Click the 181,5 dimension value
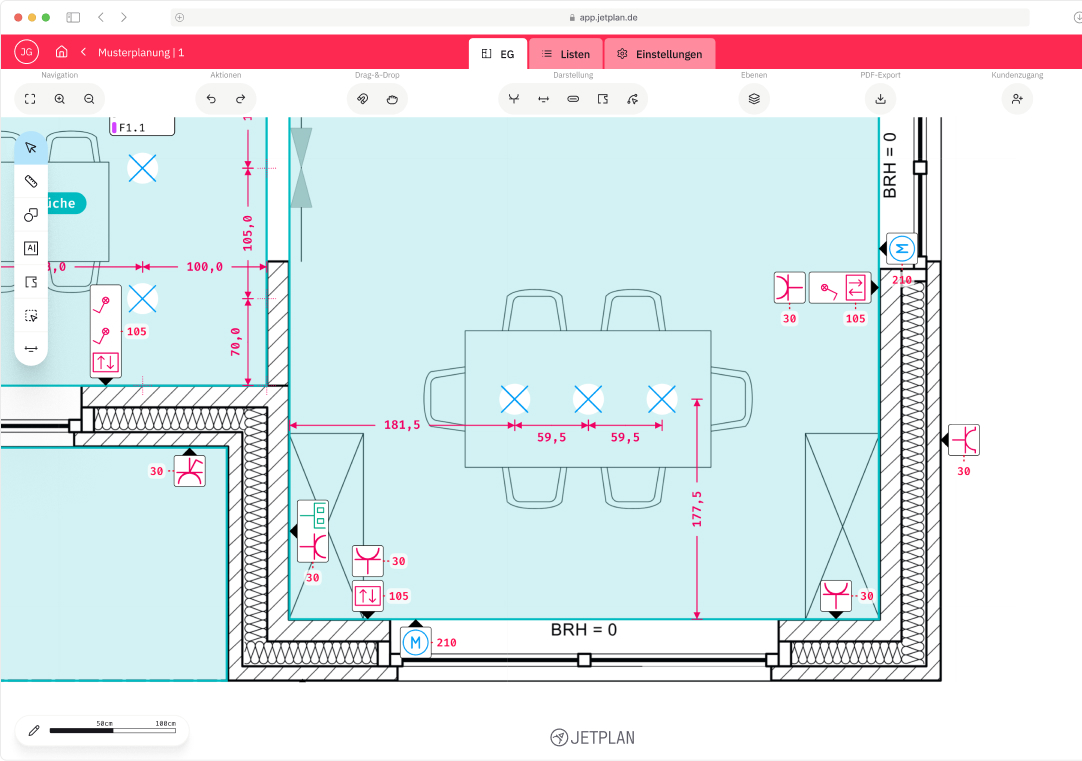The image size is (1082, 761). 402,425
